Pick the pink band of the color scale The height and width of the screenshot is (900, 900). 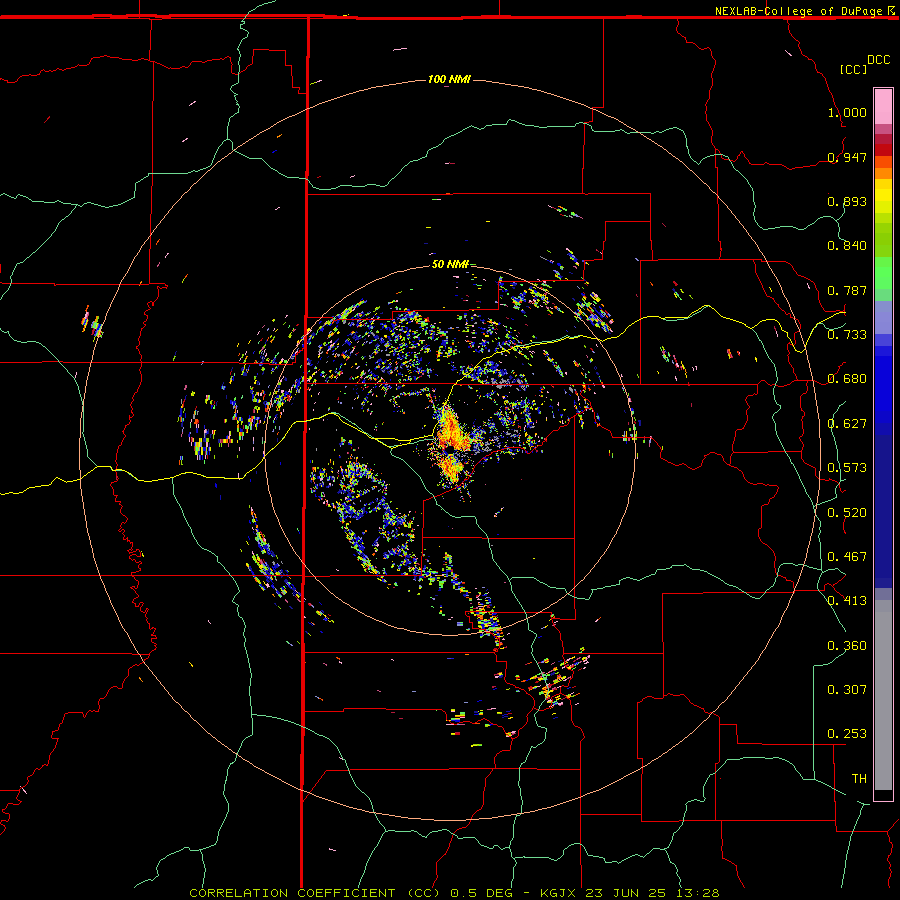click(x=883, y=107)
